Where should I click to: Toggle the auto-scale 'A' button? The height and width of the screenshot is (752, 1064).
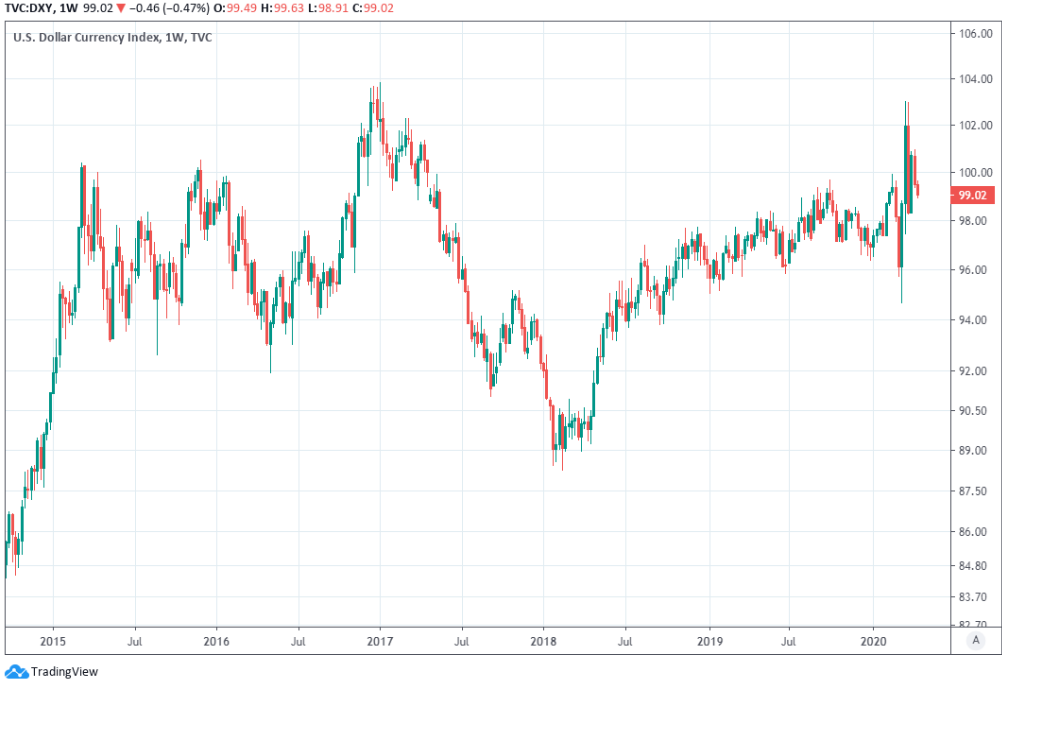pos(976,641)
